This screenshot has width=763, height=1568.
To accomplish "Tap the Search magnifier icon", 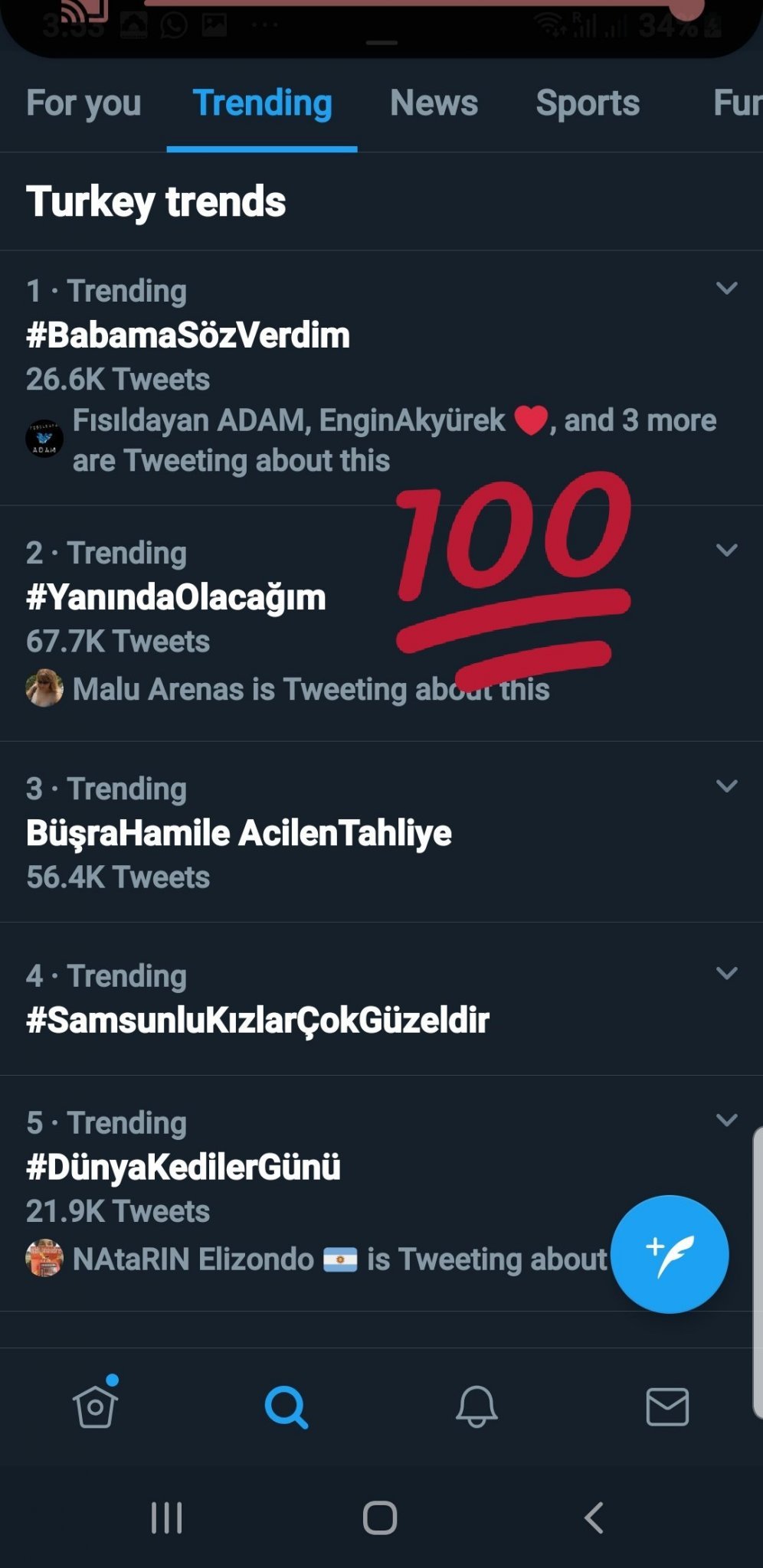I will pyautogui.click(x=286, y=1407).
